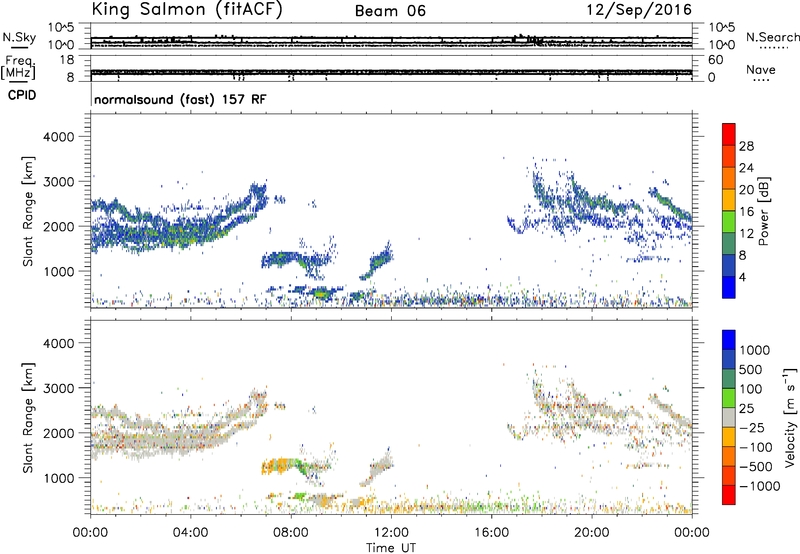Click the 16:00 time tick label
The height and width of the screenshot is (554, 800).
click(491, 533)
